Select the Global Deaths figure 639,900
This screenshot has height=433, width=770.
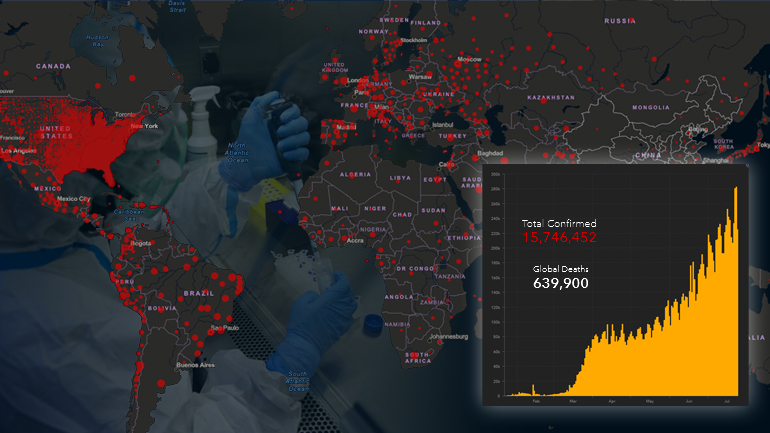(560, 283)
